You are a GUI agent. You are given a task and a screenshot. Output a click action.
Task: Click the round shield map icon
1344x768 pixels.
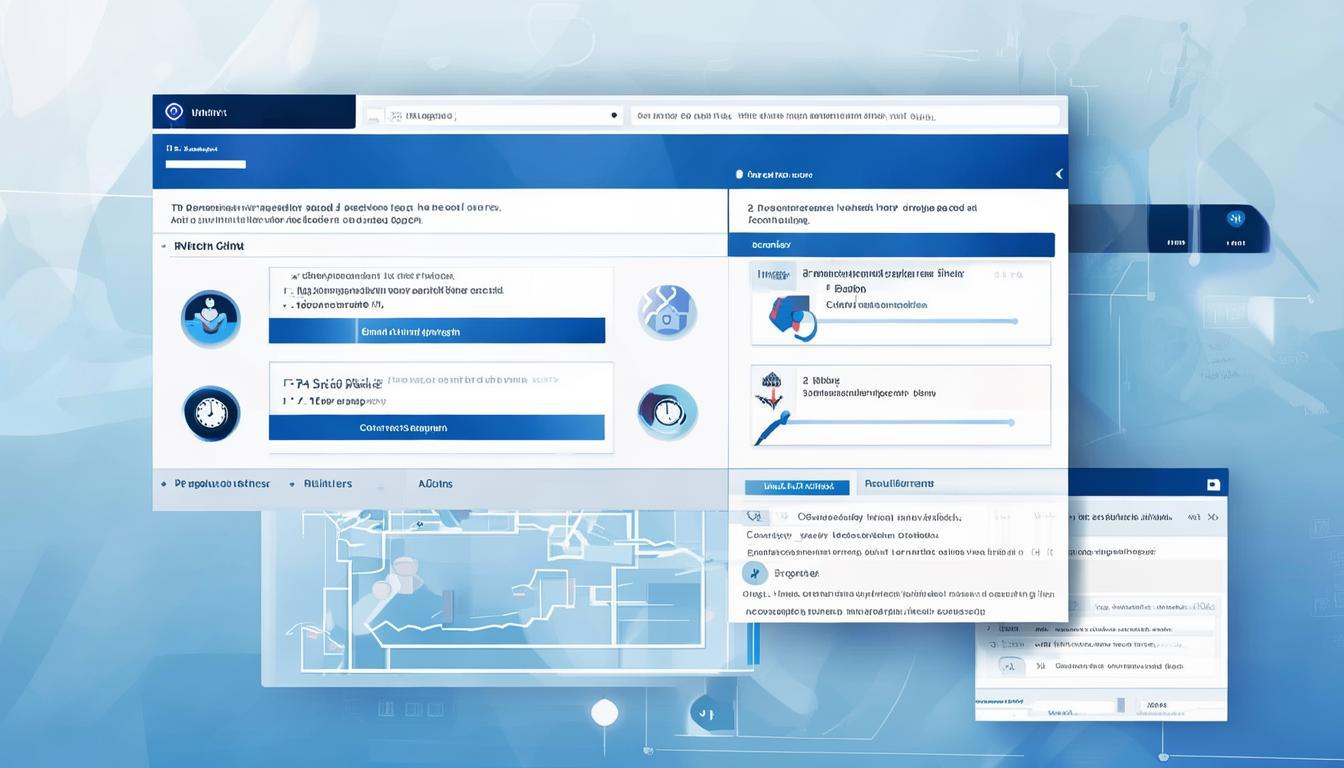[x=667, y=312]
